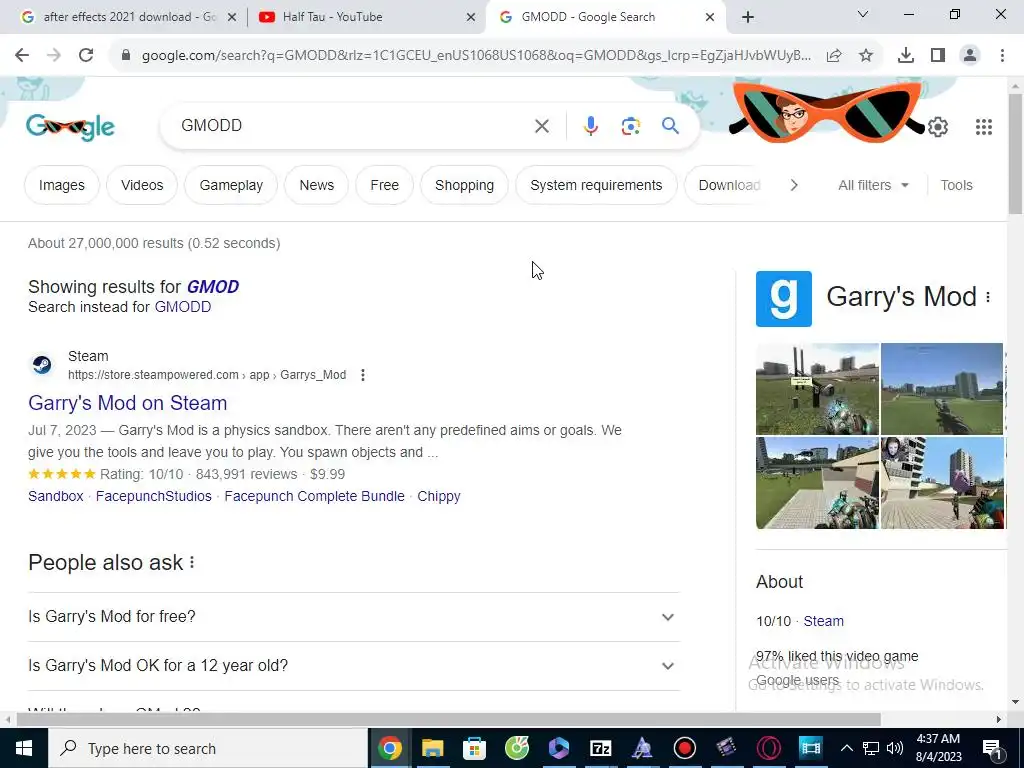Open the Windows Start menu

(x=24, y=748)
